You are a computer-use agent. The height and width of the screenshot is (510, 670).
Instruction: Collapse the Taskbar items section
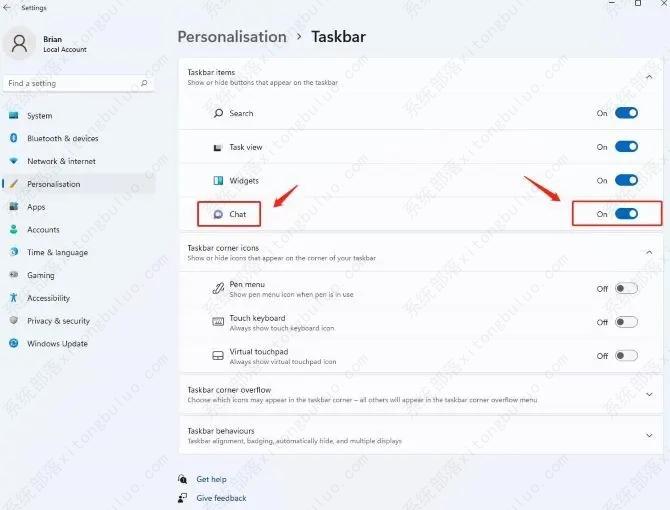coord(649,77)
